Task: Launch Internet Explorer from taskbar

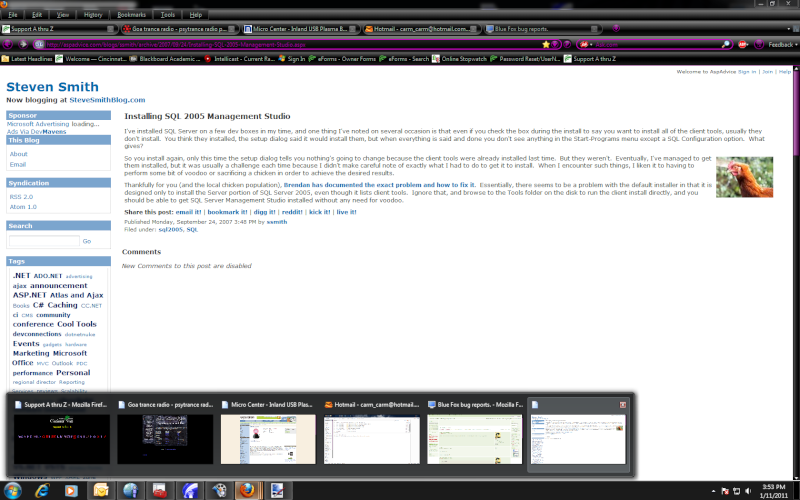Action: point(42,491)
